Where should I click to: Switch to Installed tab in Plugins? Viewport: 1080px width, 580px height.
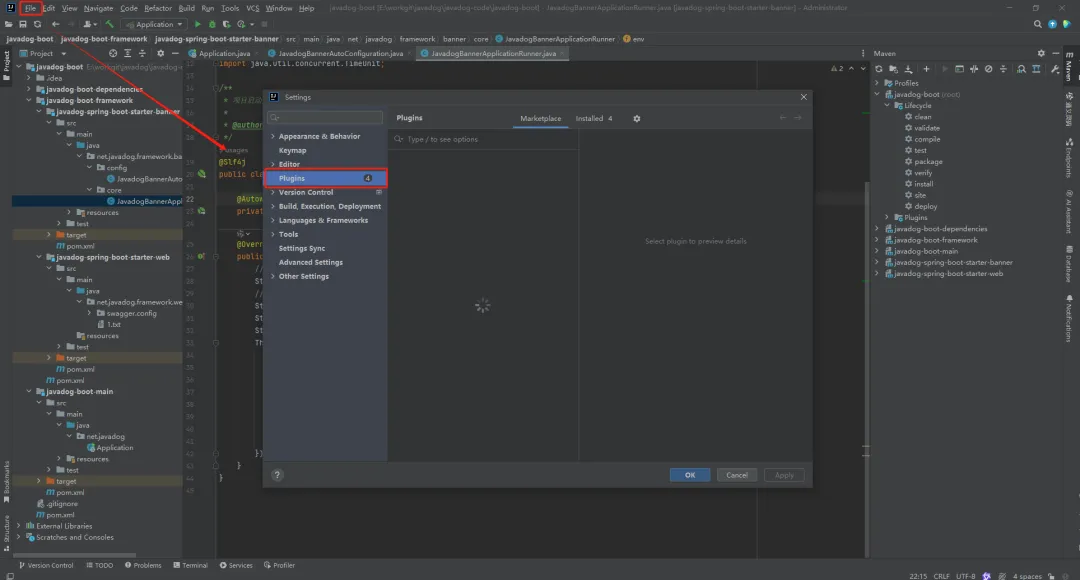tap(594, 118)
